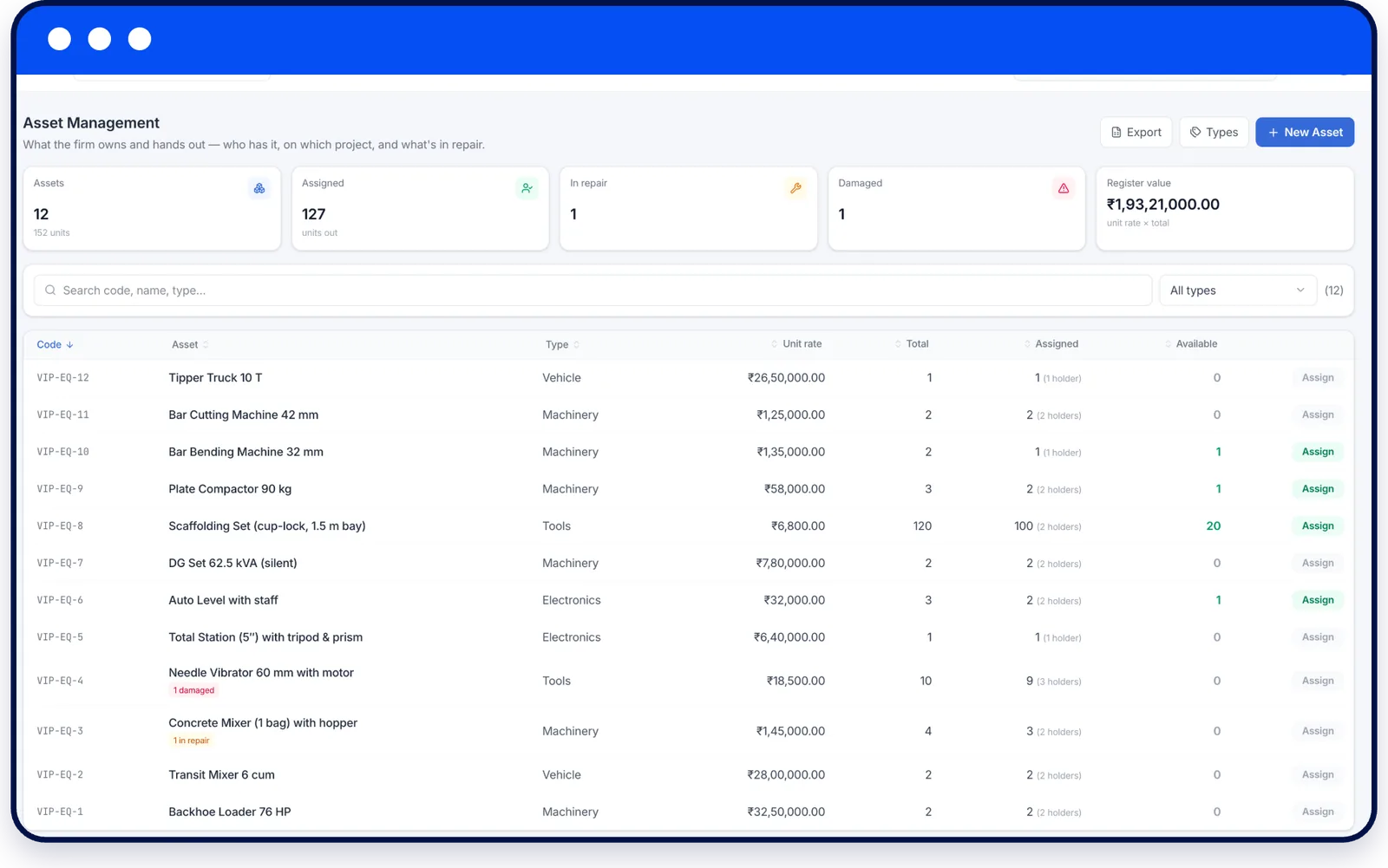Assign the Bar Bending Machine 32 mm

click(x=1318, y=452)
